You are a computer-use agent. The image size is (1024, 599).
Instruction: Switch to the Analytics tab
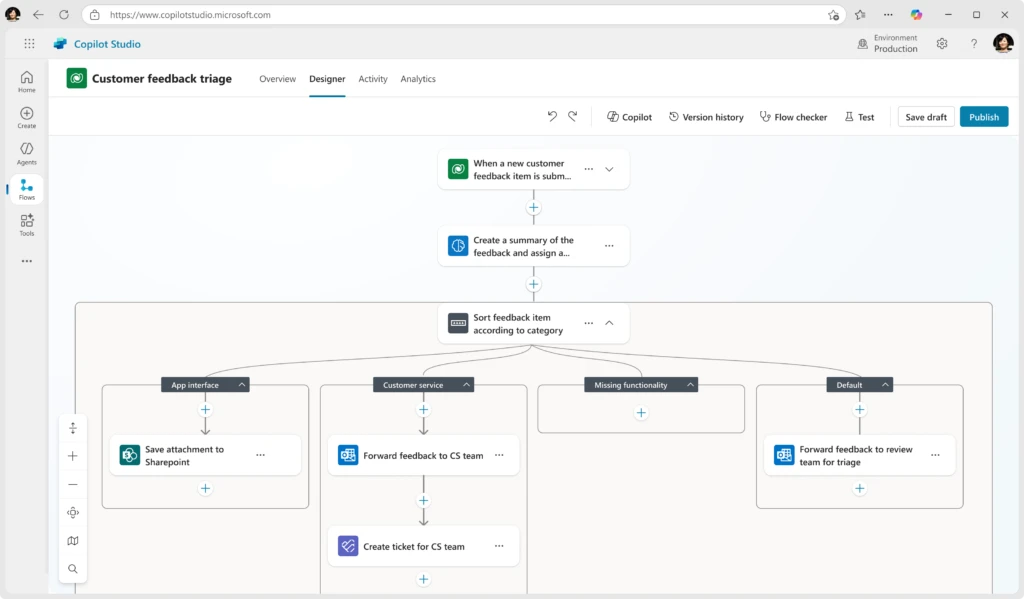pos(418,79)
